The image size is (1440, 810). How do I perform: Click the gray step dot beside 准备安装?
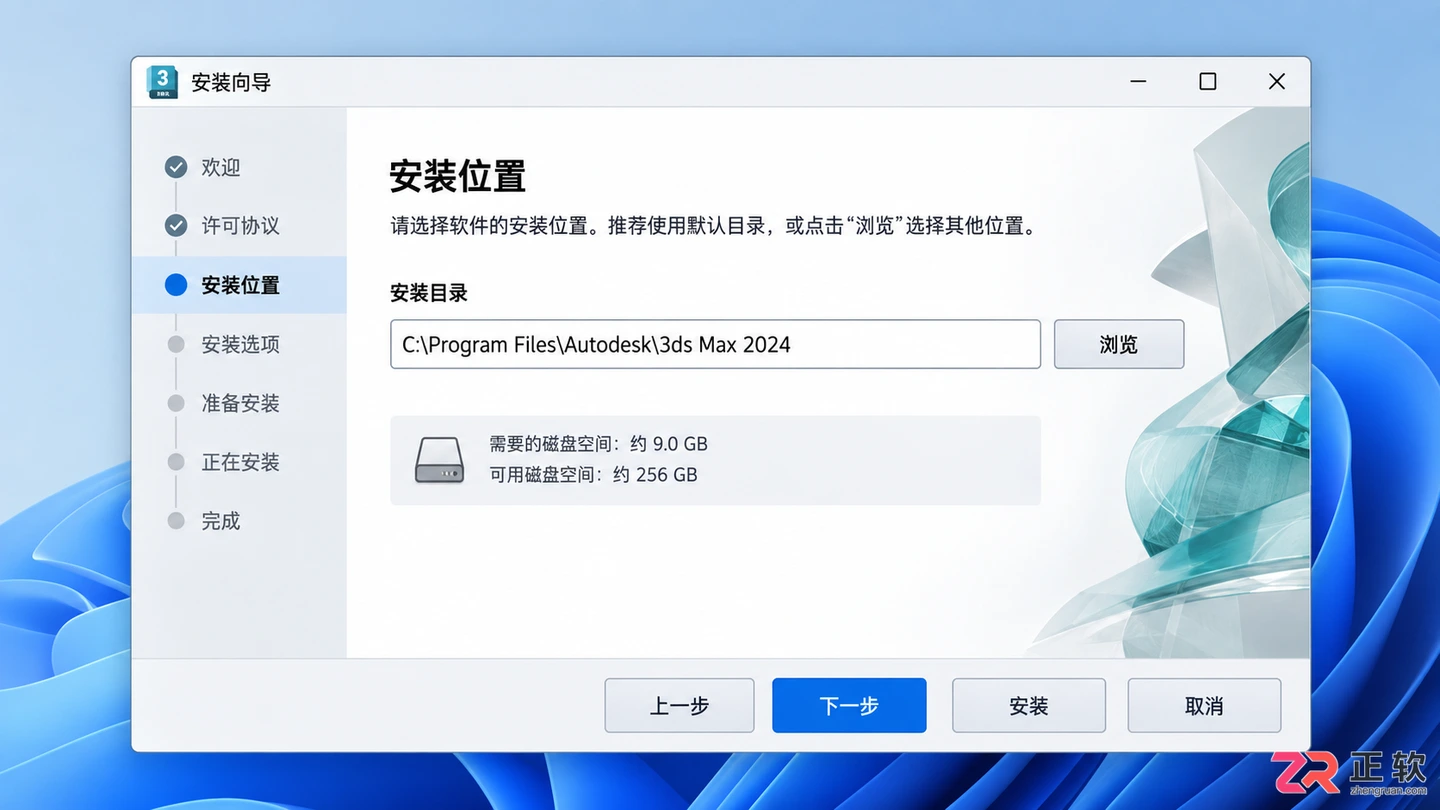click(x=176, y=403)
